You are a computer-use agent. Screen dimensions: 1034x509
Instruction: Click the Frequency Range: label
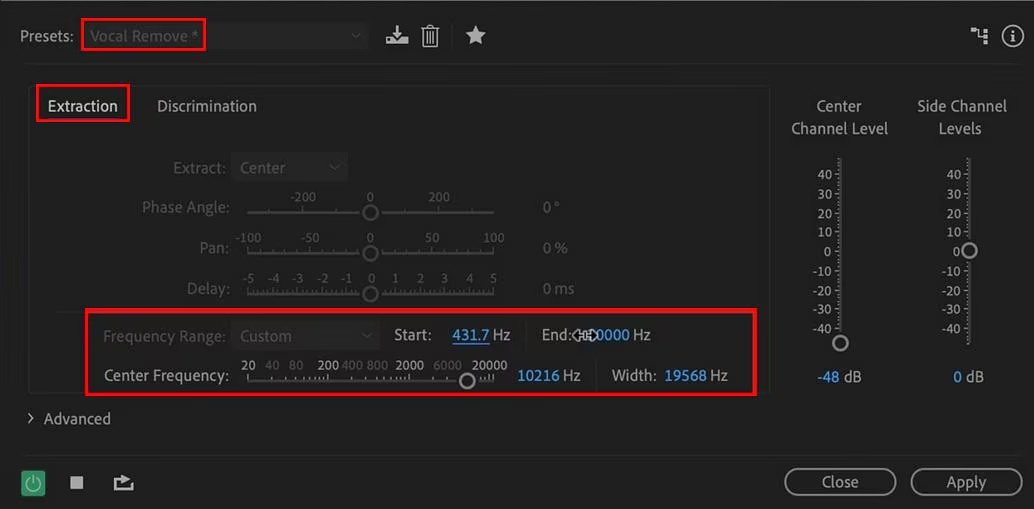pos(164,336)
